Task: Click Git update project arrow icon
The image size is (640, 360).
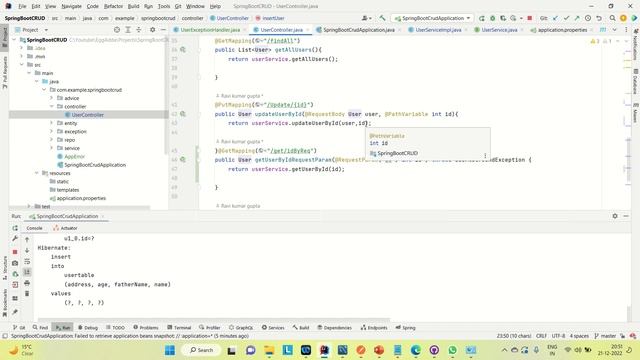Action: tap(556, 18)
